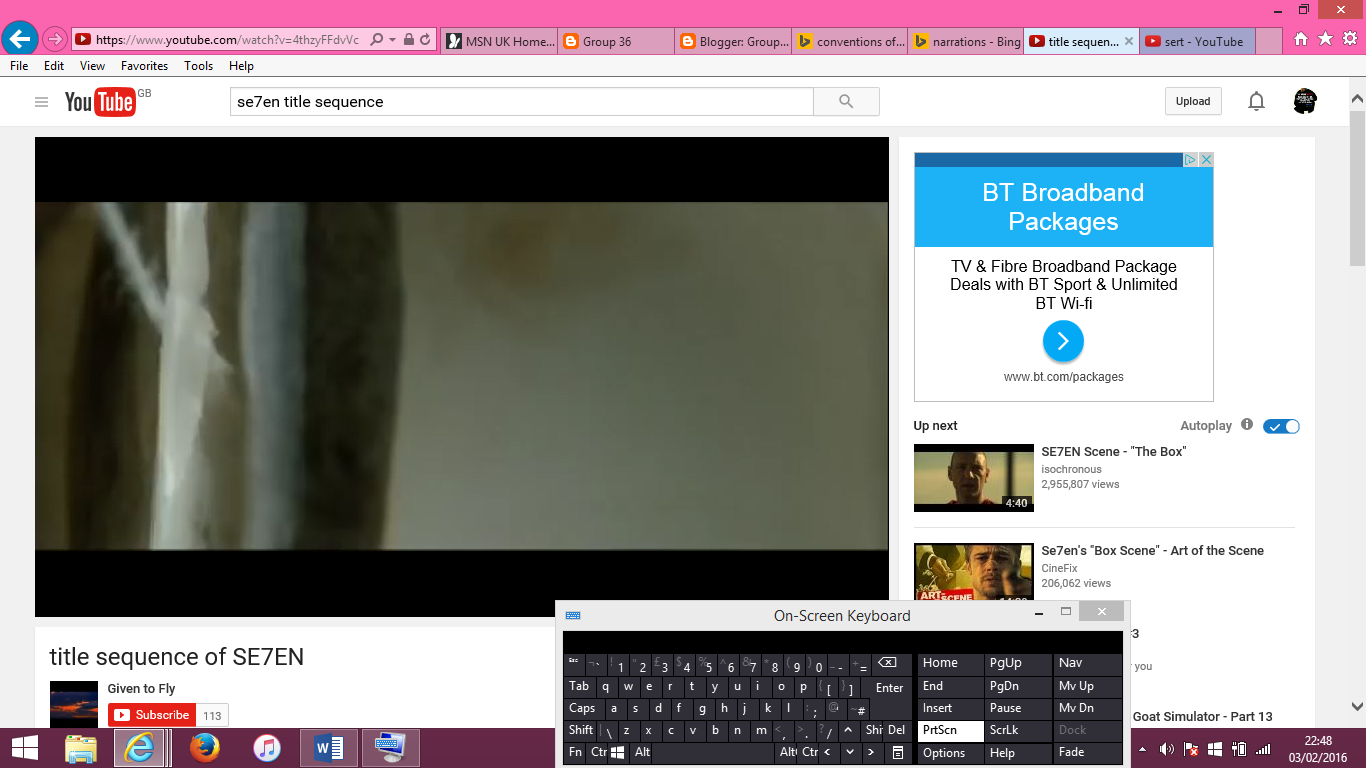The height and width of the screenshot is (768, 1366).
Task: Click the Upload button
Action: tap(1193, 101)
